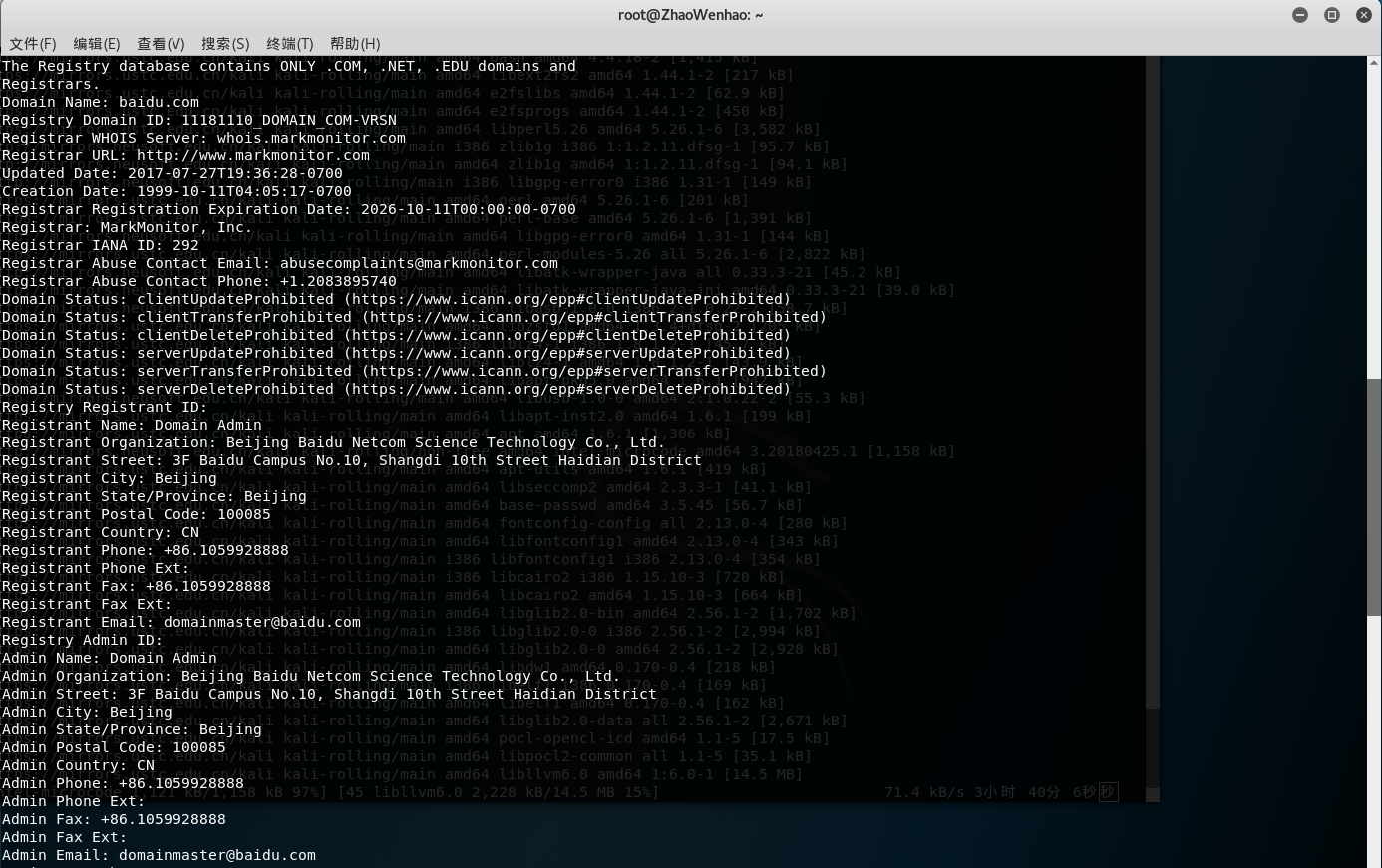Close the root@ZhaoWenhao terminal window

pos(1364,15)
